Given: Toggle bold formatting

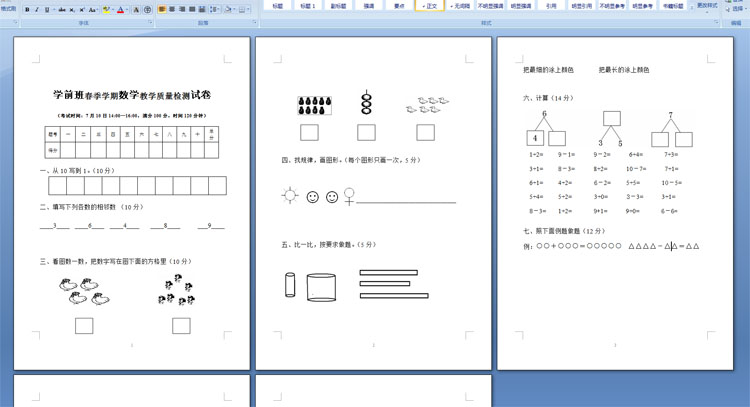Looking at the screenshot, I should pyautogui.click(x=27, y=10).
